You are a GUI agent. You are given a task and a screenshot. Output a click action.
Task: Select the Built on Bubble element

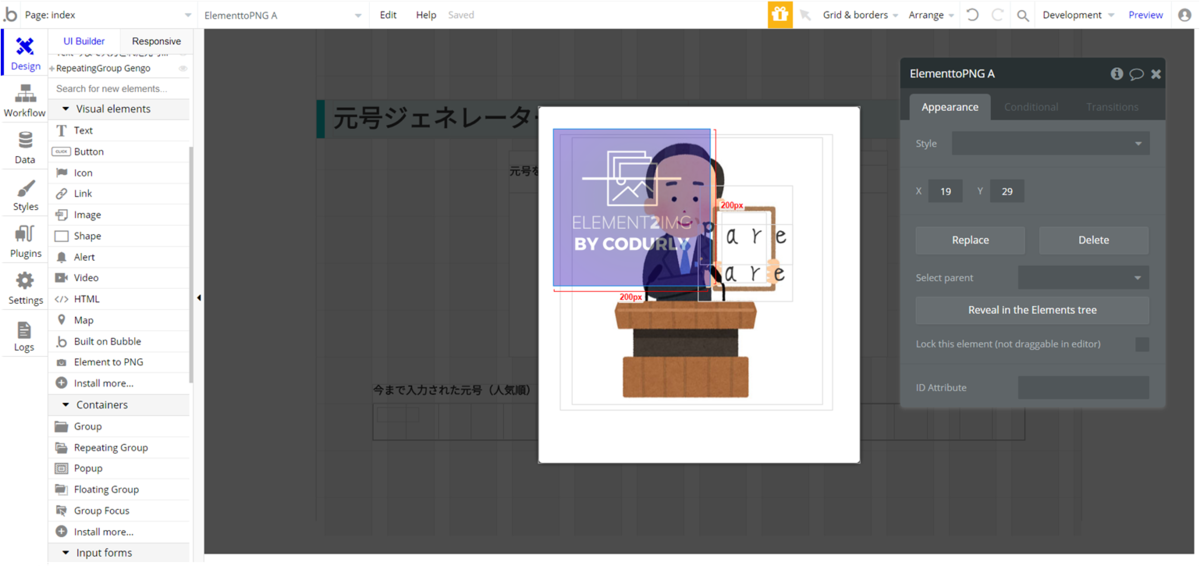119,341
